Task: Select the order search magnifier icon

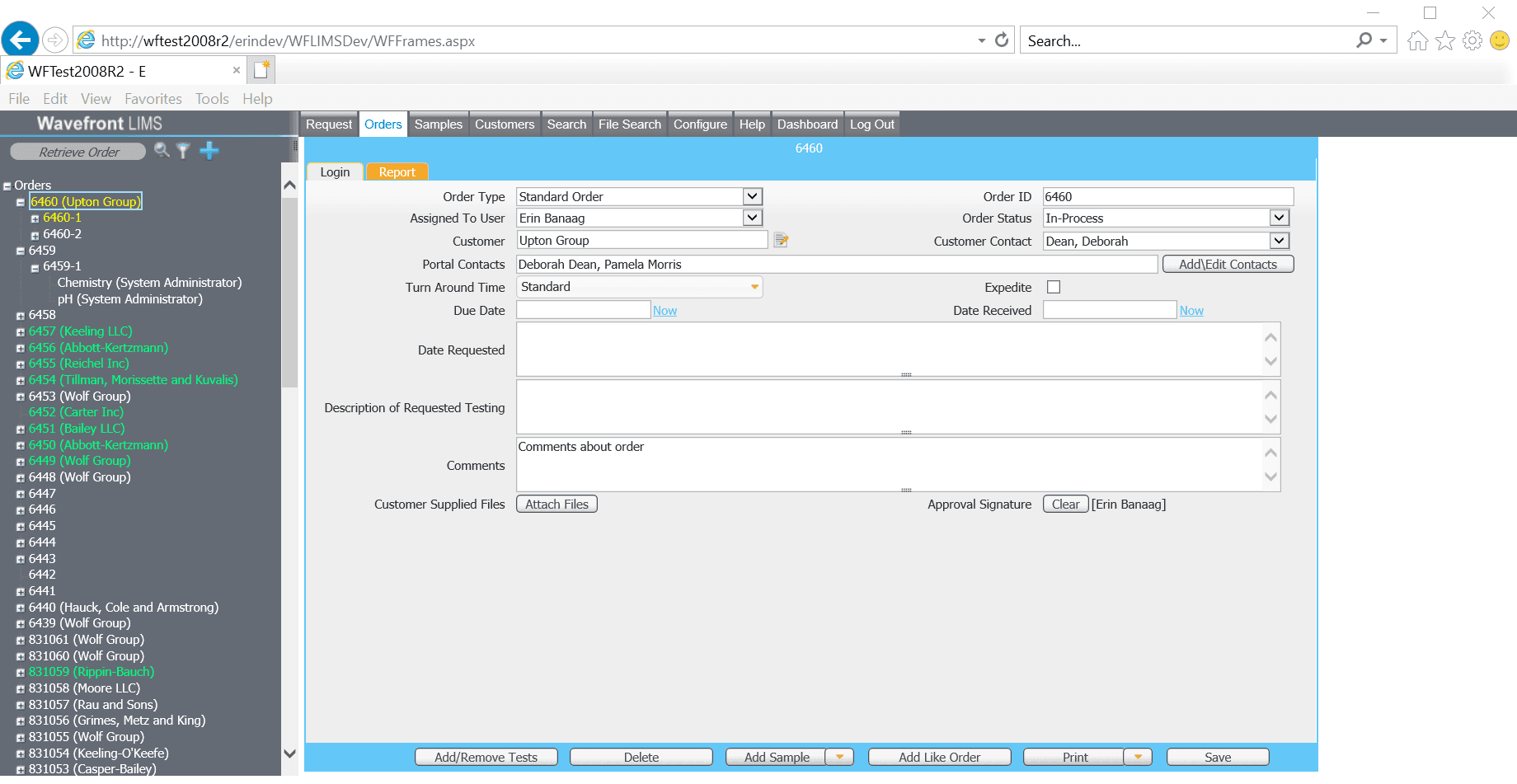Action: 162,151
